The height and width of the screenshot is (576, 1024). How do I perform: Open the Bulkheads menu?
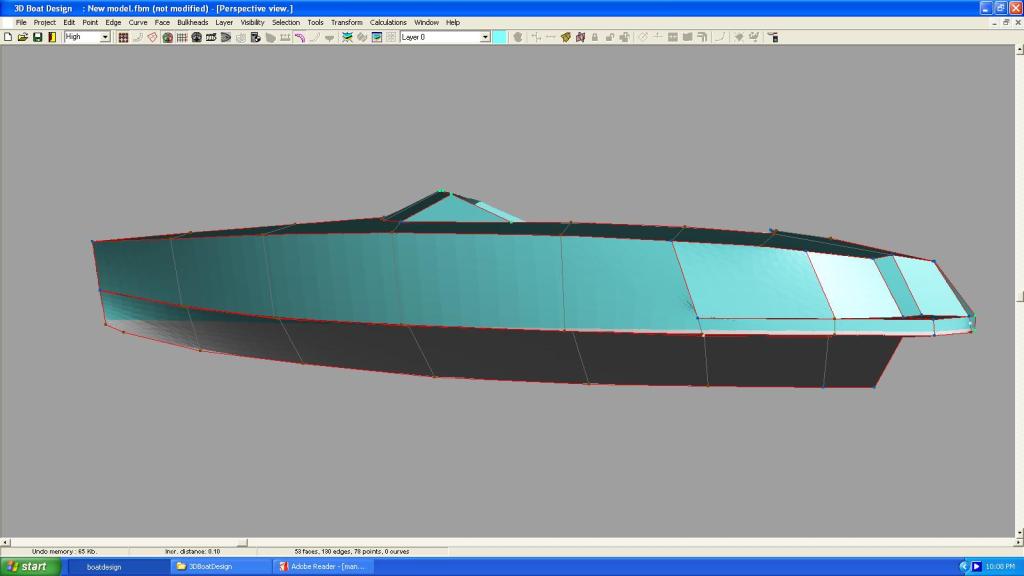(x=193, y=22)
